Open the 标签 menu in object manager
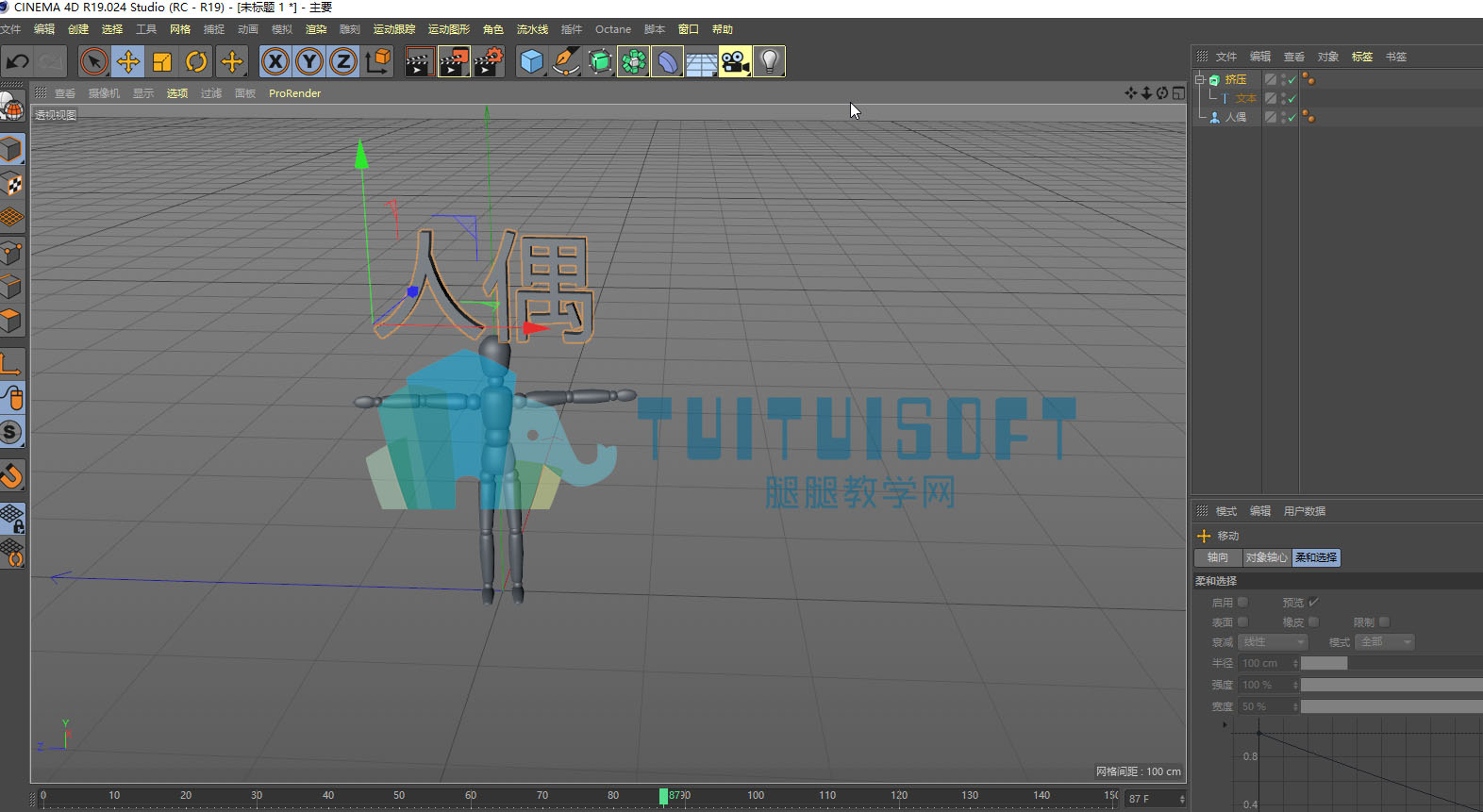 pos(1362,57)
